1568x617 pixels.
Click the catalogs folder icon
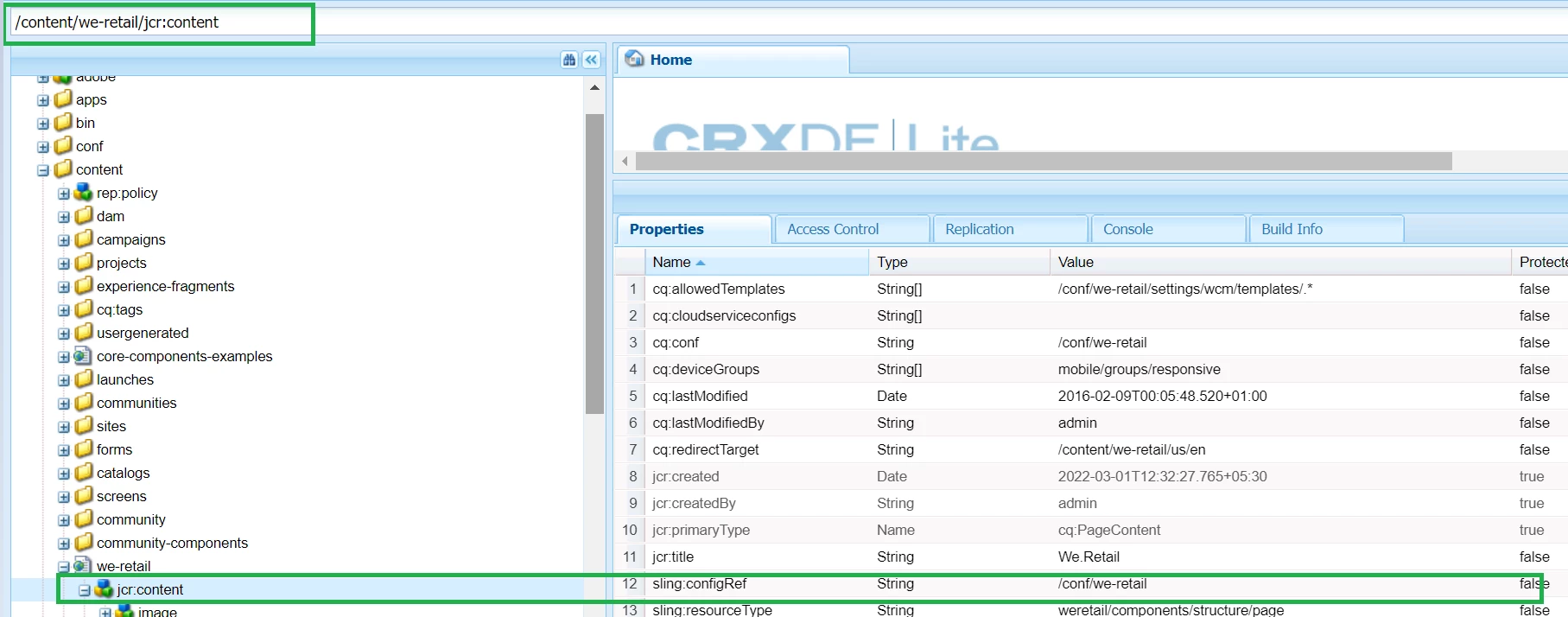click(x=84, y=472)
